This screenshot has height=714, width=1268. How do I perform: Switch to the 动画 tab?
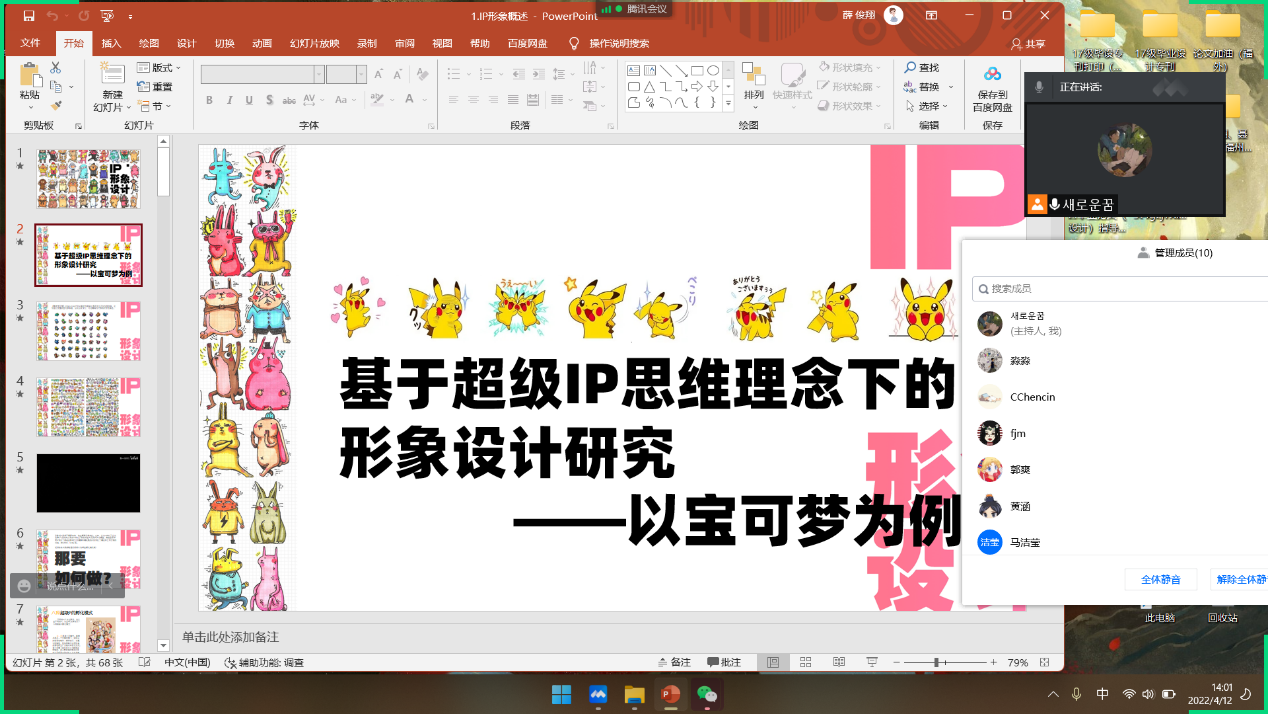(262, 44)
